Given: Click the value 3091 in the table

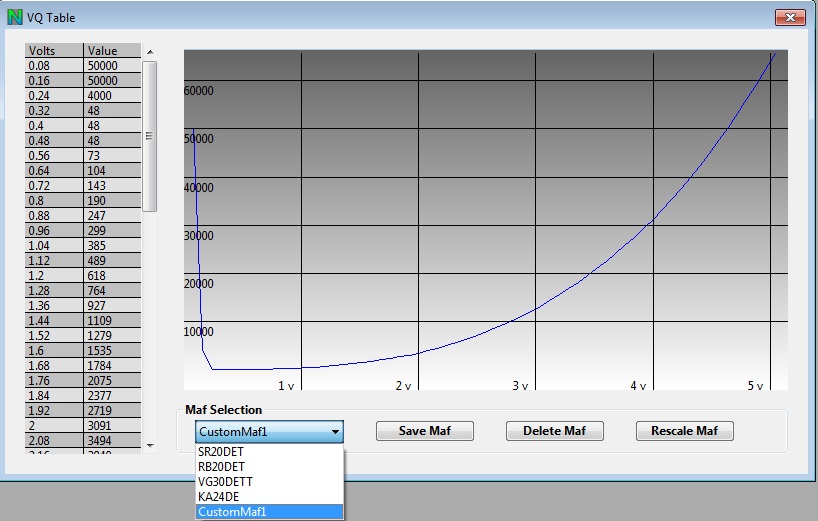Looking at the screenshot, I should (x=112, y=426).
